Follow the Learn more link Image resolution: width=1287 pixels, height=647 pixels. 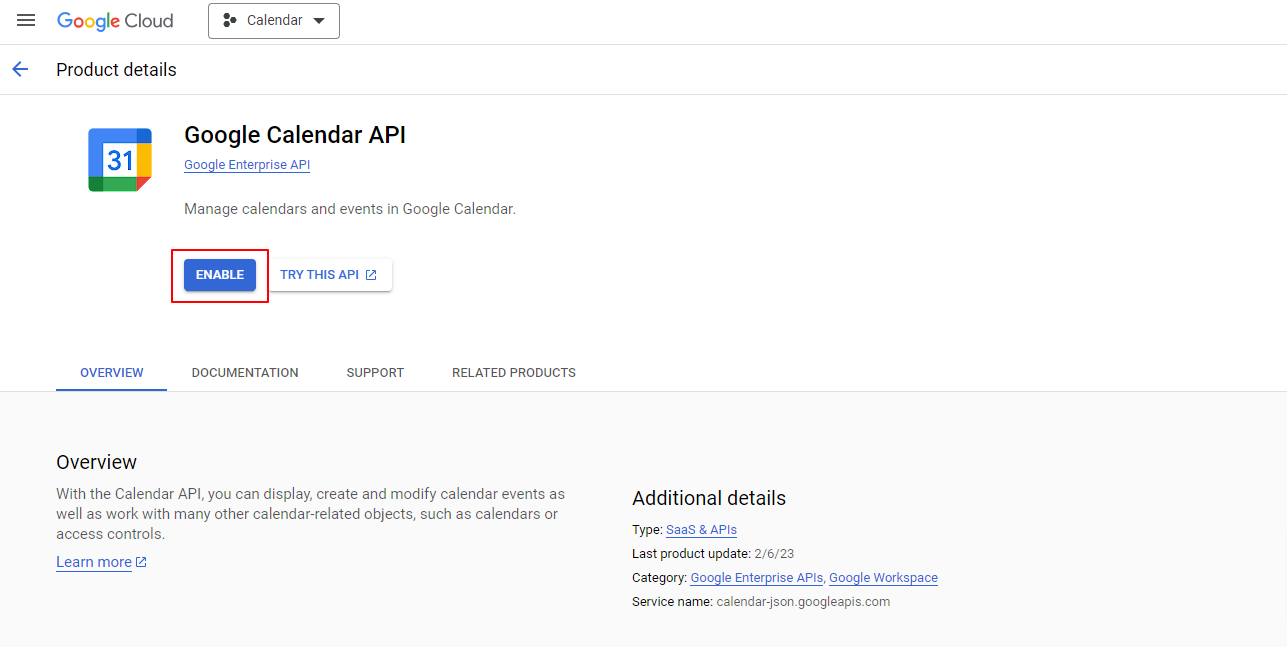click(x=102, y=562)
